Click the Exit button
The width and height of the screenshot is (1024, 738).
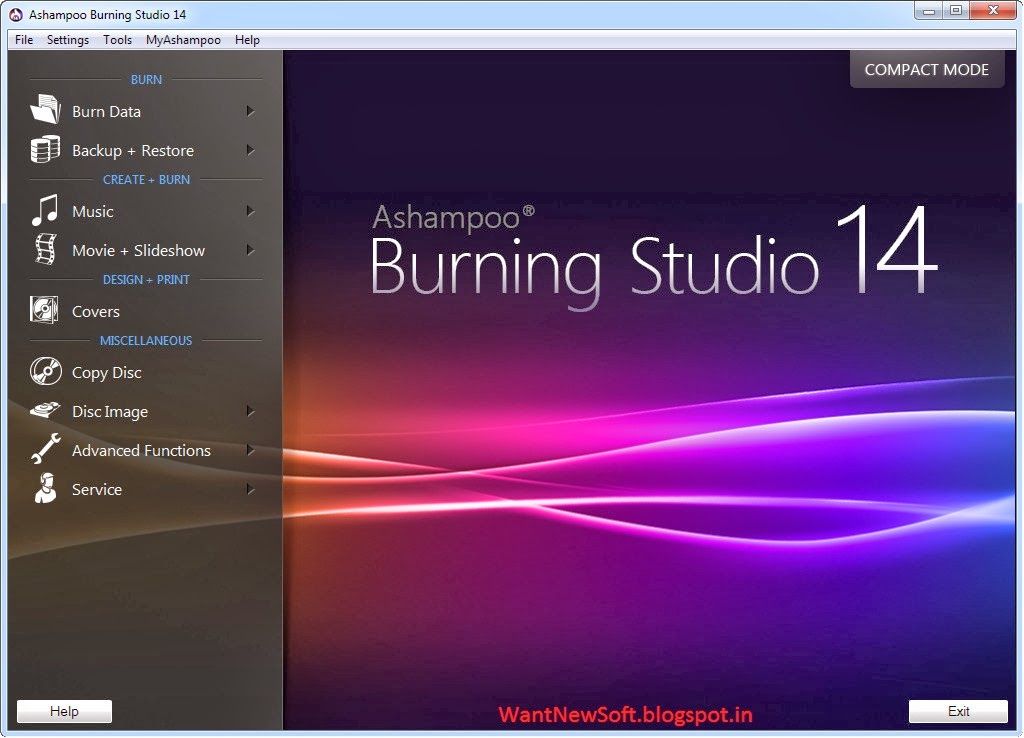point(958,711)
